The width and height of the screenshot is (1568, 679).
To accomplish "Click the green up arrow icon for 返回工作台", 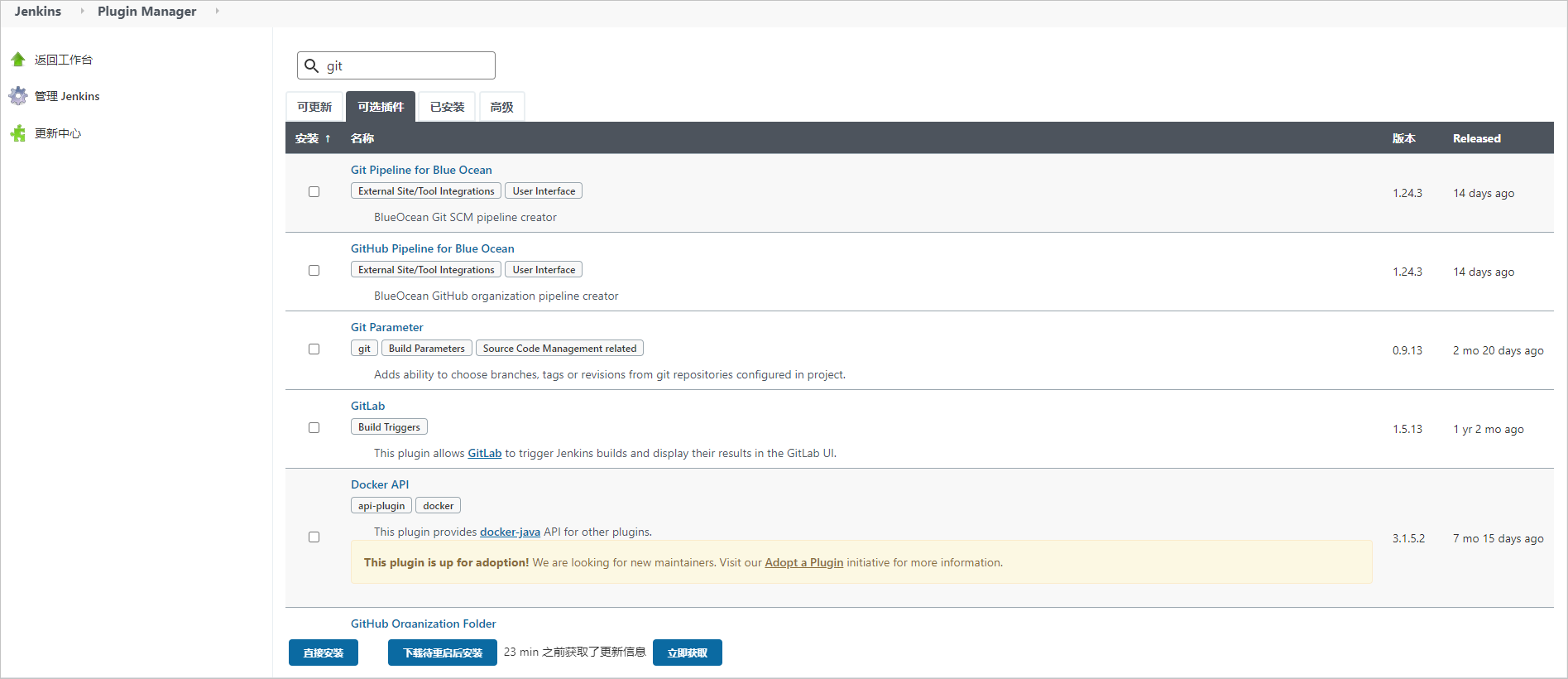I will (18, 60).
